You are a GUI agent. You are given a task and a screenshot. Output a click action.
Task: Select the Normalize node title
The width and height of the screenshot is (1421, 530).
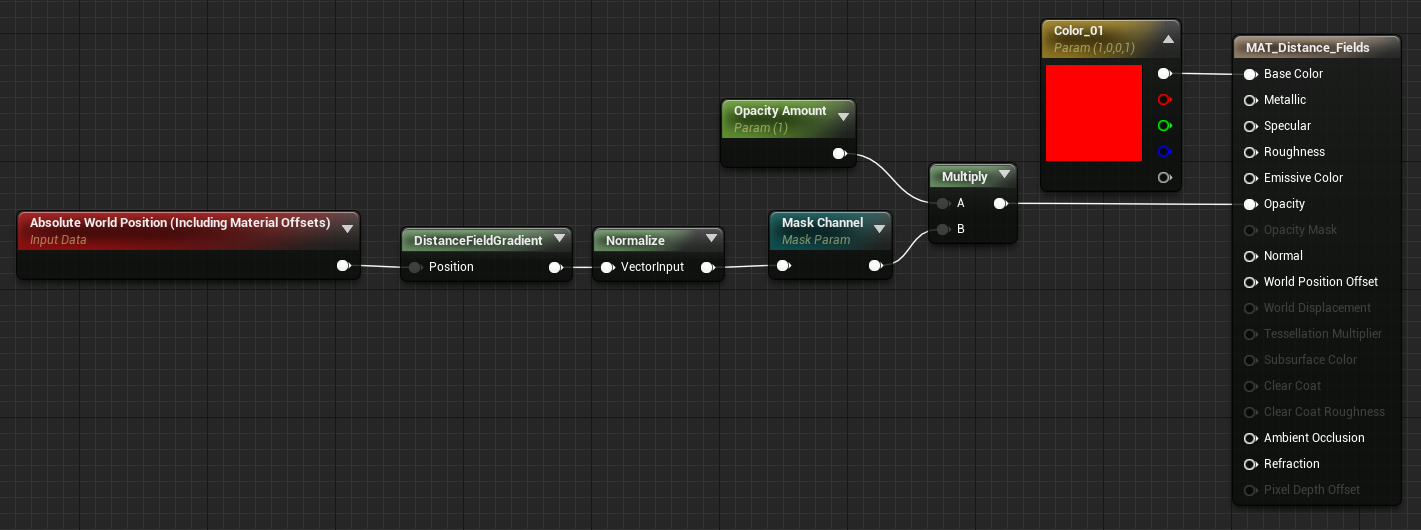(x=635, y=241)
